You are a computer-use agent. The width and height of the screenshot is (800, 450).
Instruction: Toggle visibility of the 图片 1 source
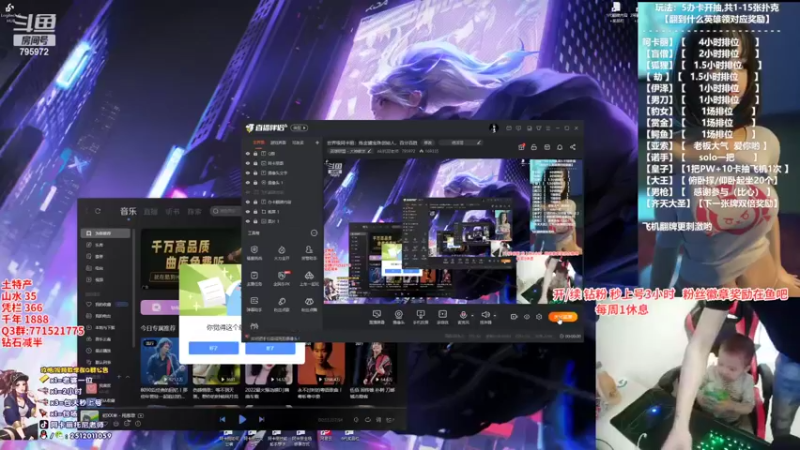coord(248,221)
